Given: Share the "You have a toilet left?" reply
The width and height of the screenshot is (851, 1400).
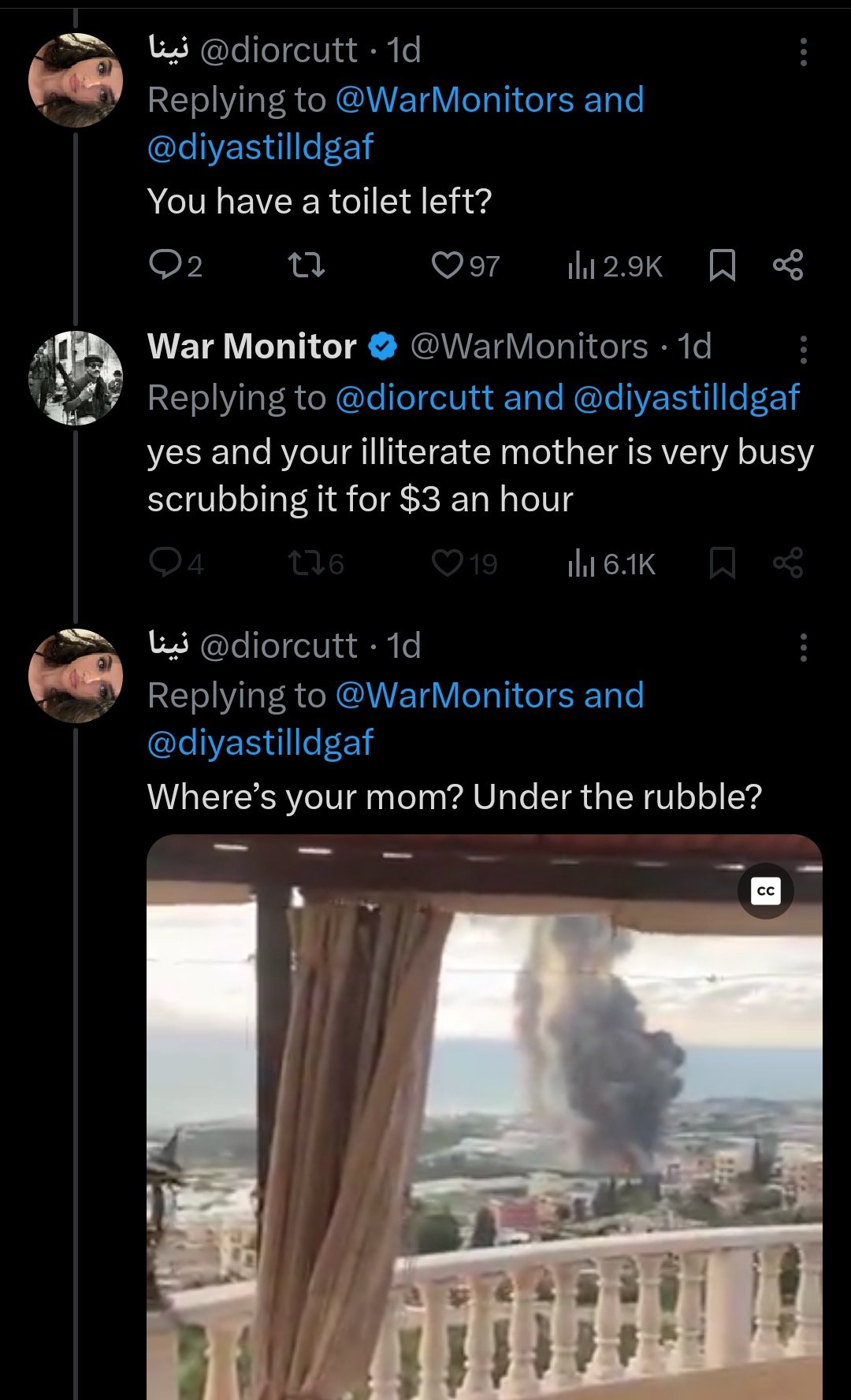Looking at the screenshot, I should [788, 266].
